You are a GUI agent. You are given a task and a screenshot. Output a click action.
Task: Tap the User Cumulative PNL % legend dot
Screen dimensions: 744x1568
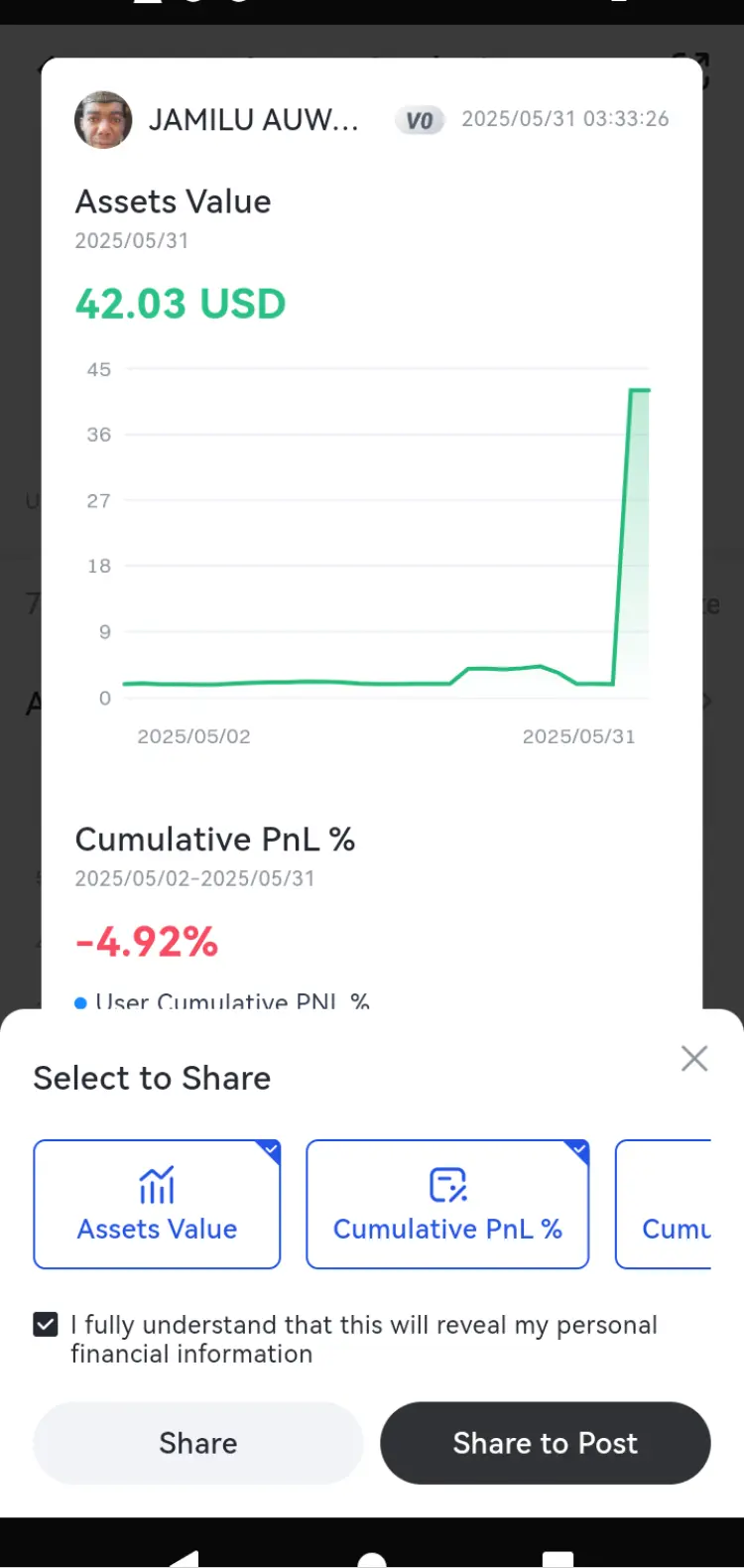pyautogui.click(x=81, y=1002)
